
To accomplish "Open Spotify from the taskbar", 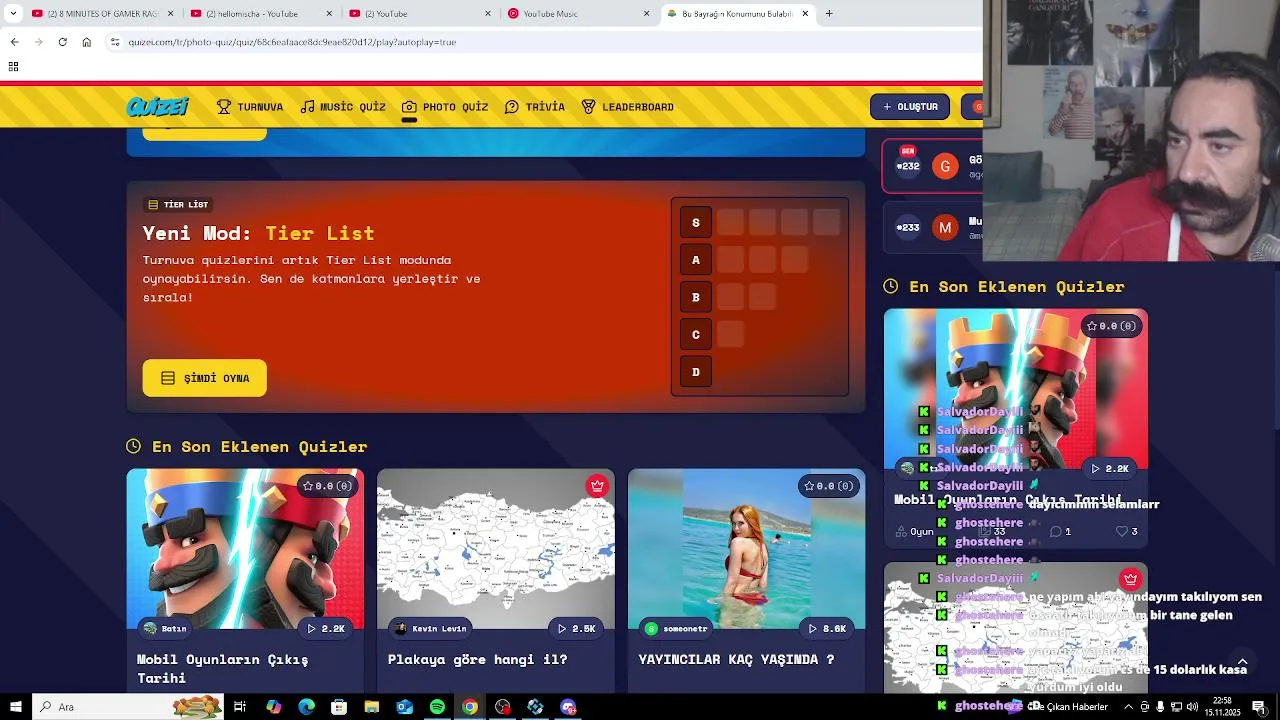I will (437, 707).
